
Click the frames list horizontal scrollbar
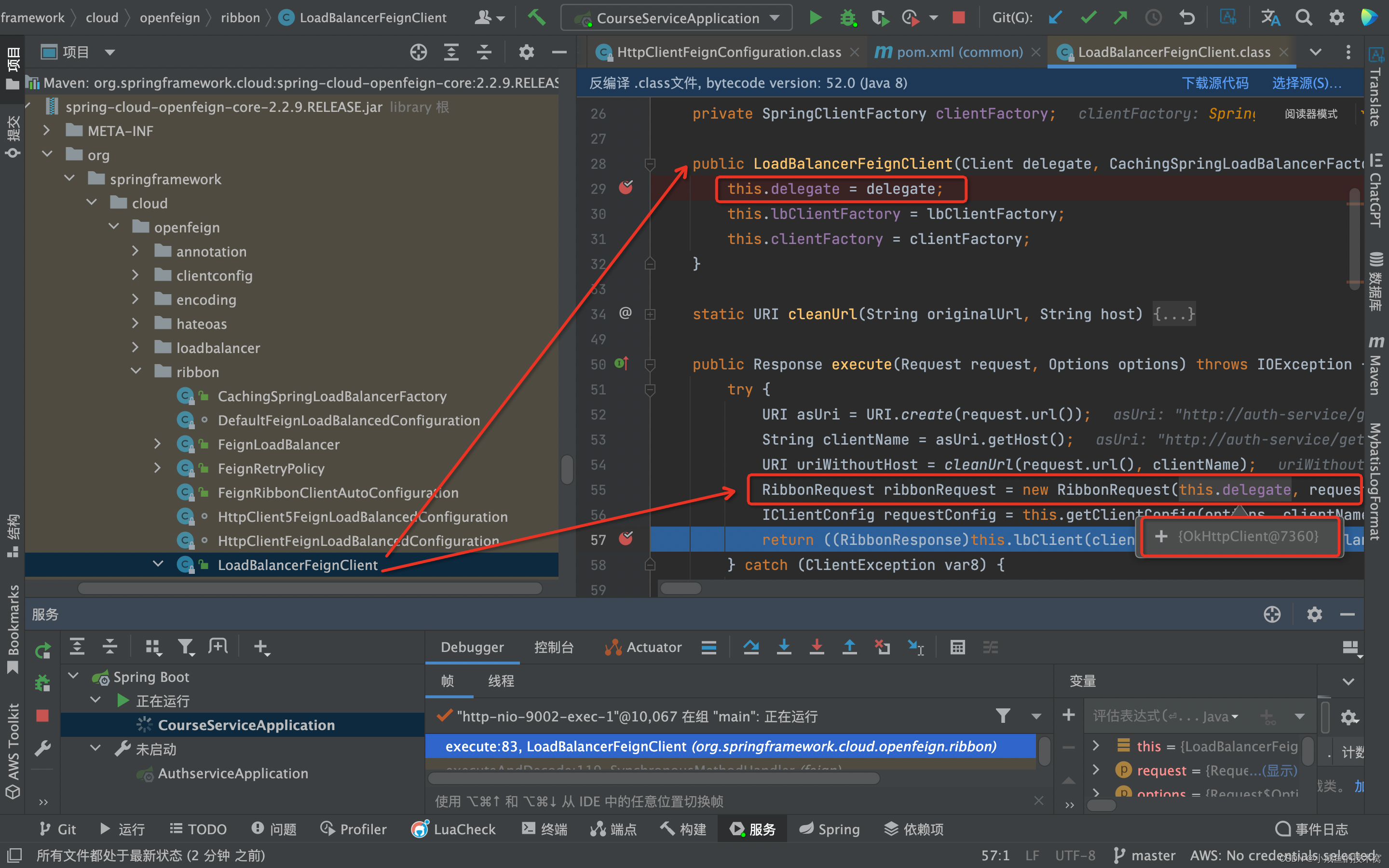(x=654, y=778)
